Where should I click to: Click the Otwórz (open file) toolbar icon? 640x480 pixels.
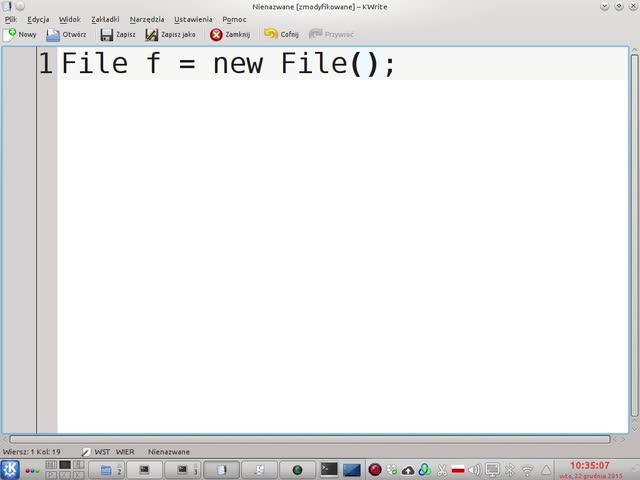53,35
